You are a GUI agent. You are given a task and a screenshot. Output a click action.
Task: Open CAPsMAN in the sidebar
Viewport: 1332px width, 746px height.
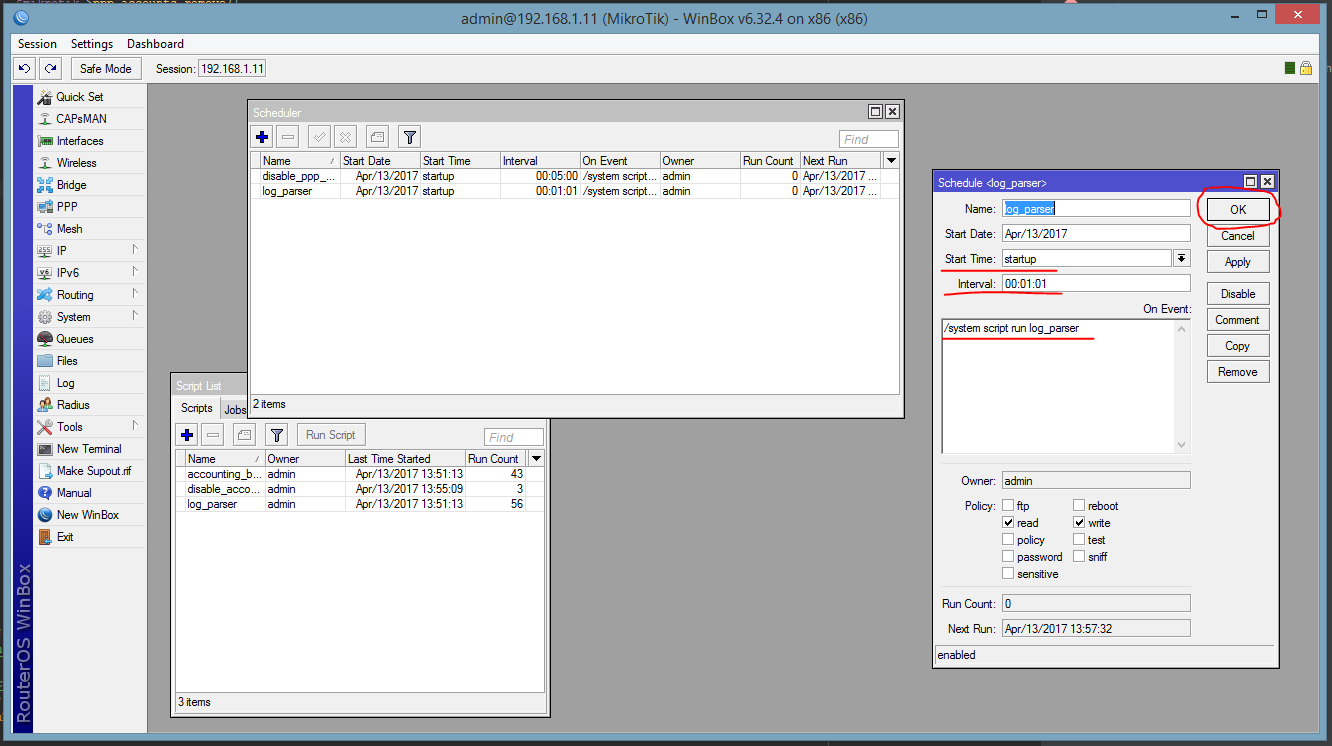[x=81, y=119]
